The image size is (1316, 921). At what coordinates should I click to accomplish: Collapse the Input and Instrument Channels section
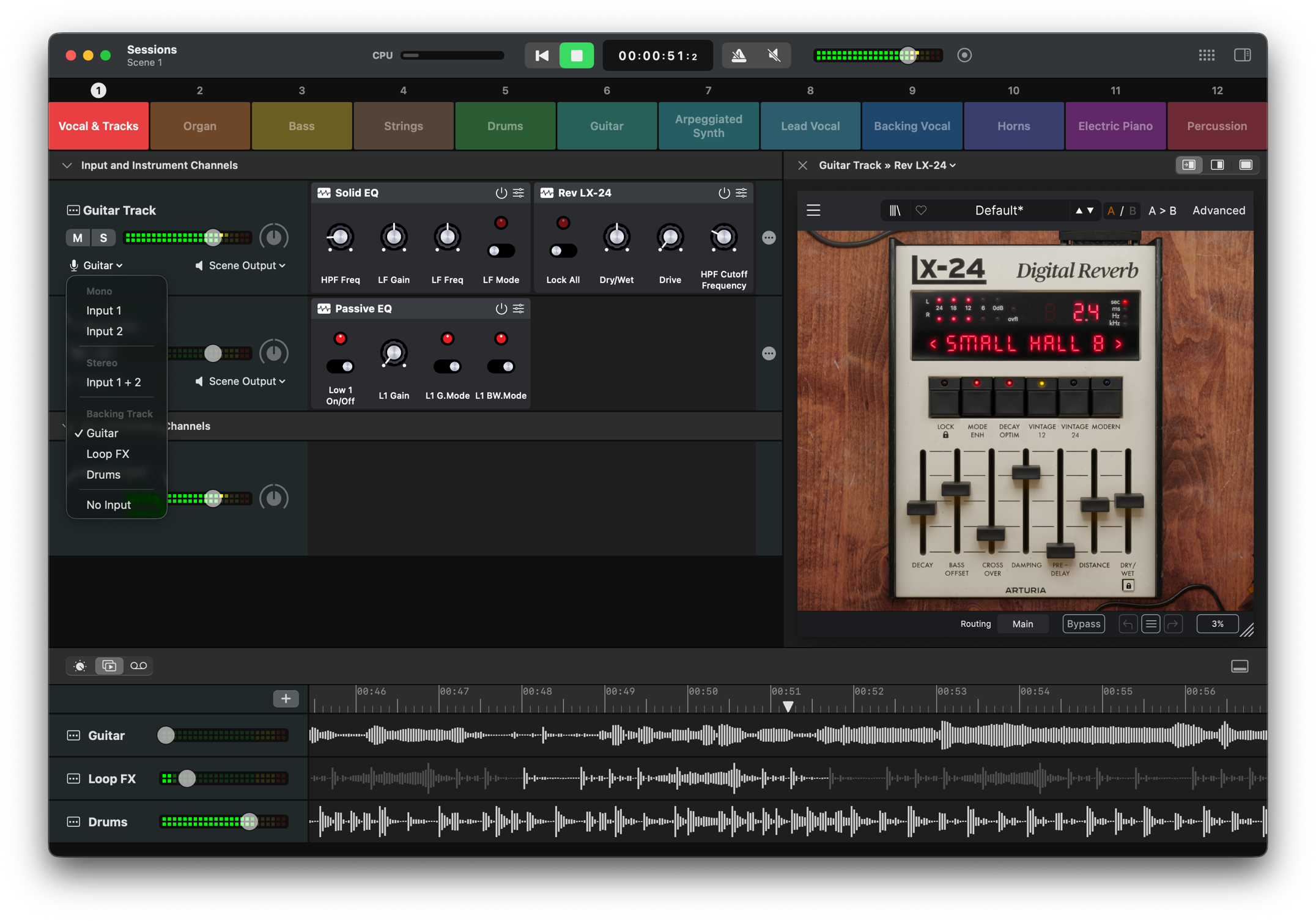pyautogui.click(x=67, y=165)
